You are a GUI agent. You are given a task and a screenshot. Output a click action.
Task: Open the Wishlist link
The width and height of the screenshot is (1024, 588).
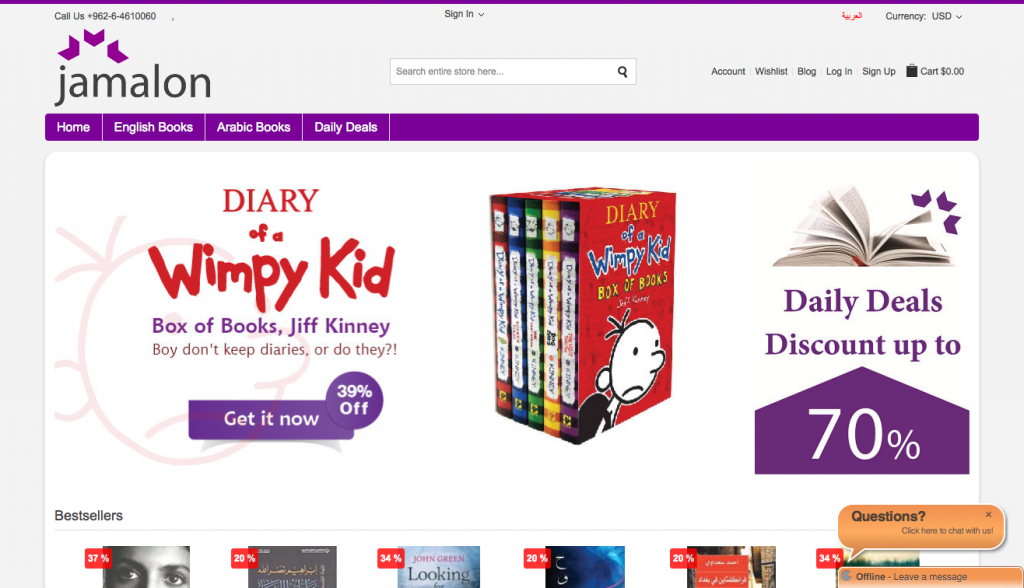[771, 71]
